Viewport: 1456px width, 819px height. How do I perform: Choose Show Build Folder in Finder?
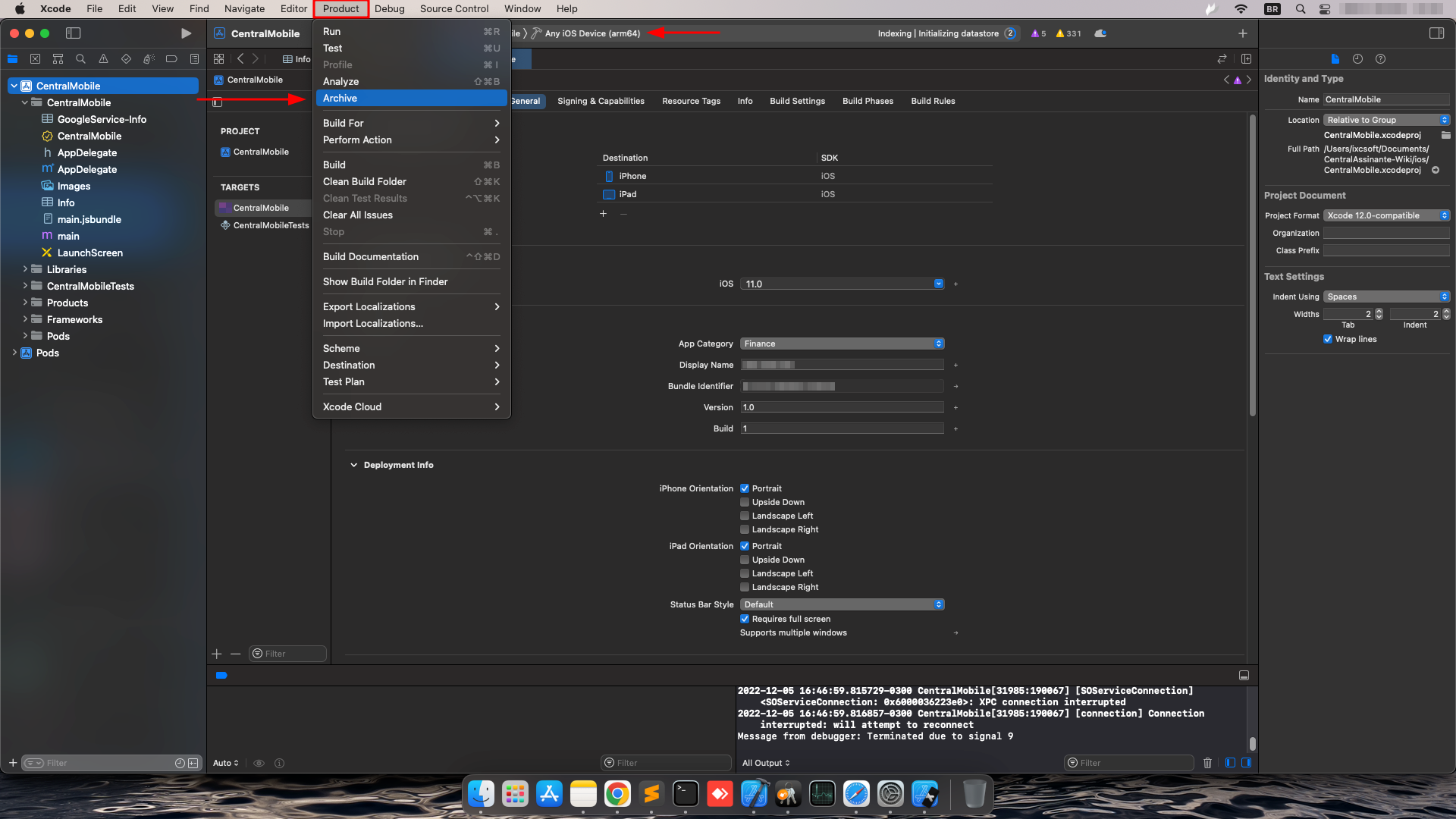click(x=411, y=281)
